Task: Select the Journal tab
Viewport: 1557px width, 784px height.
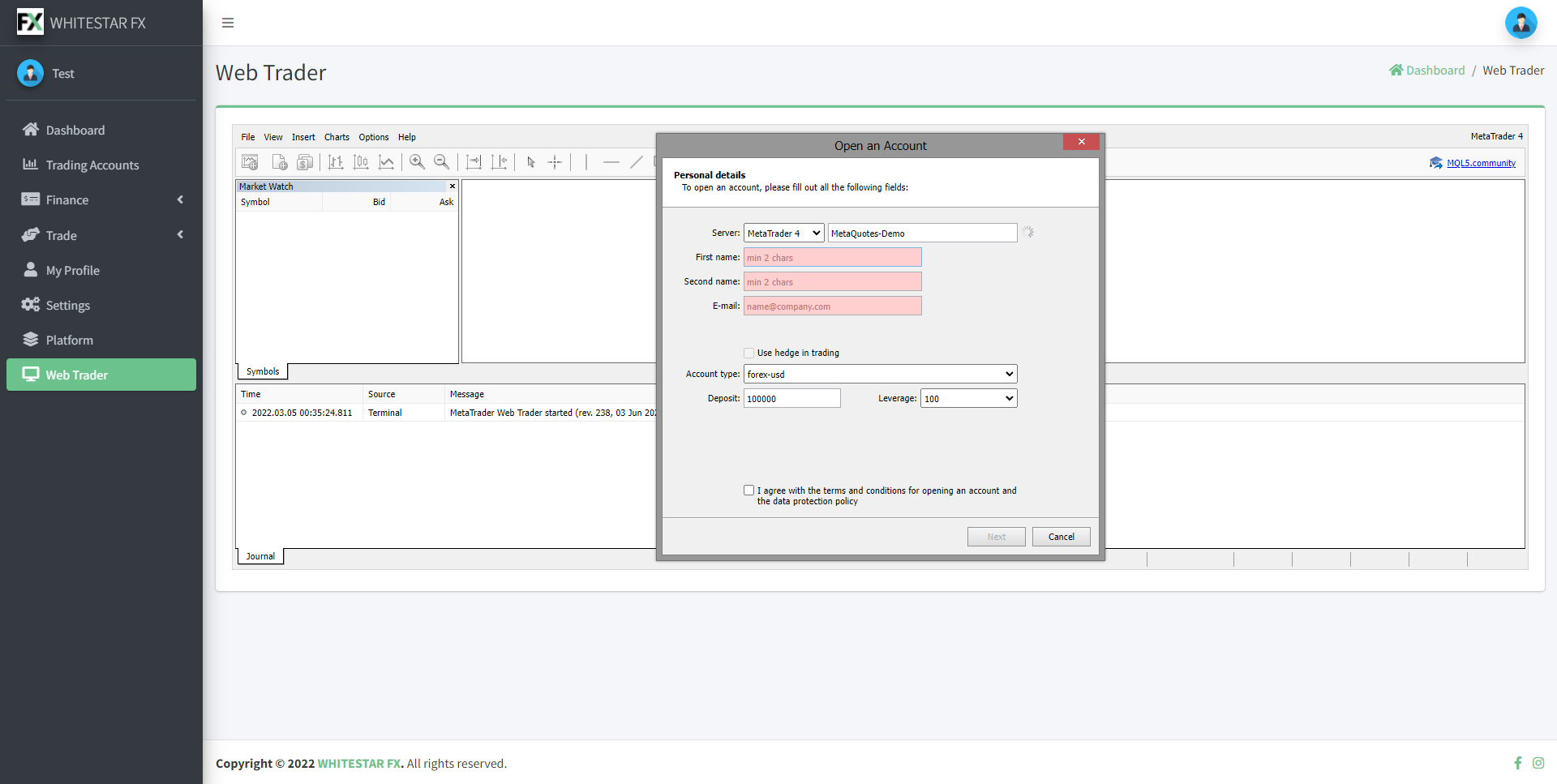Action: click(260, 556)
